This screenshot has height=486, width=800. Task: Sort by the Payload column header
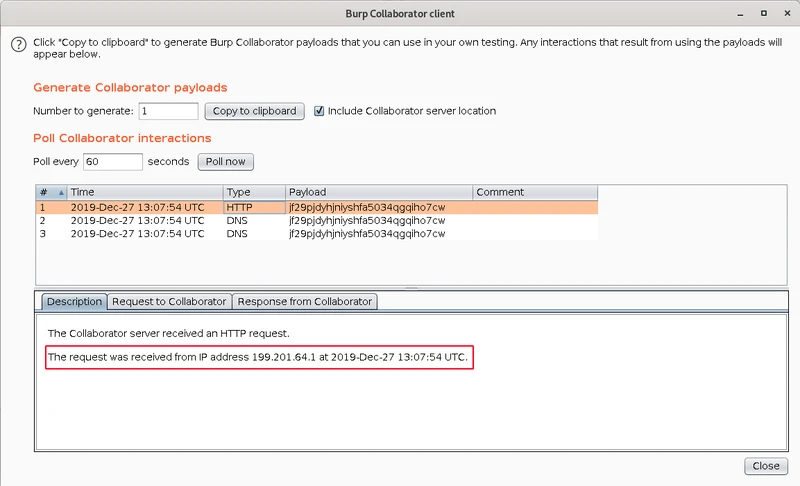pos(379,192)
